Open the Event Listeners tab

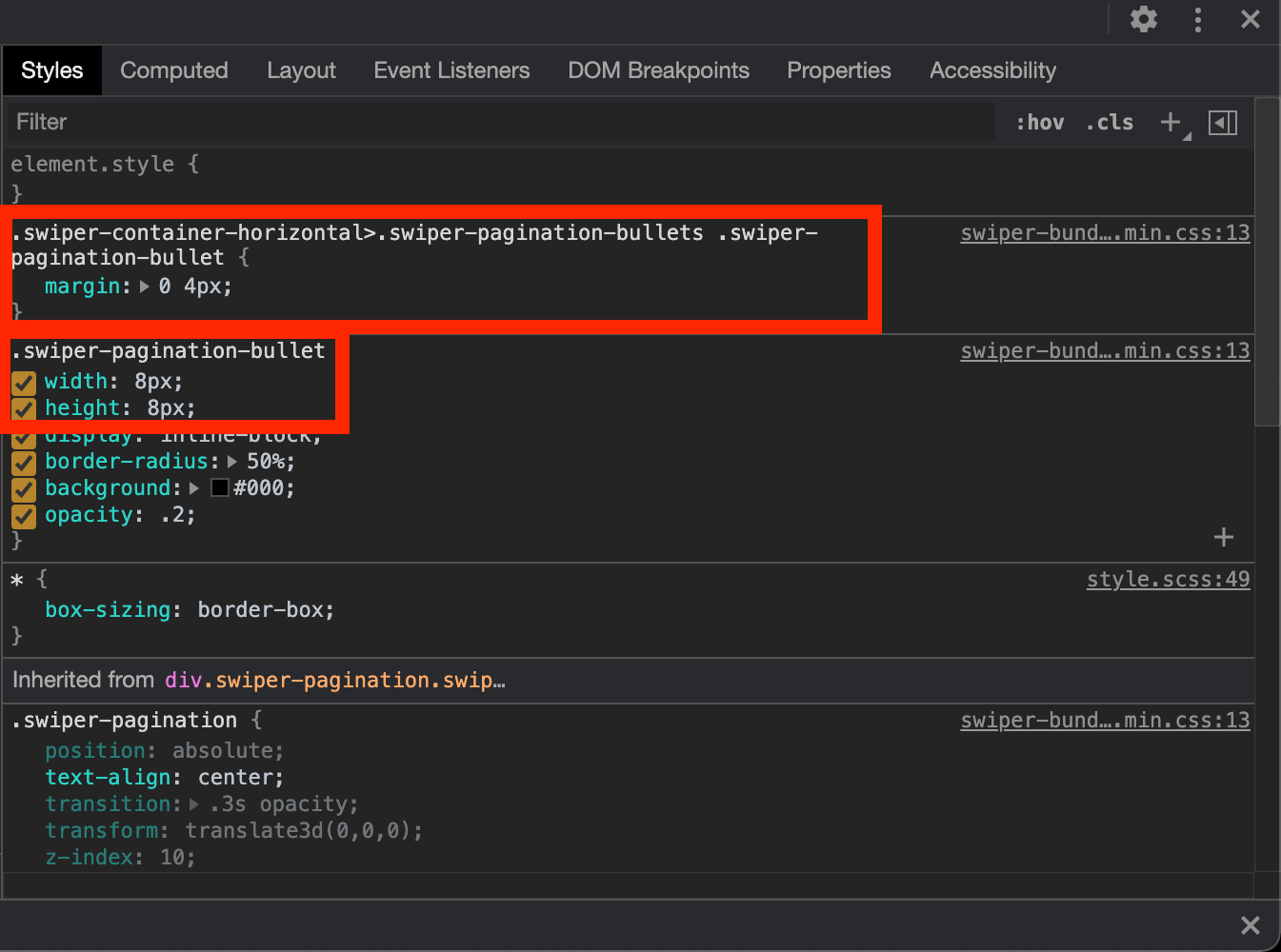point(451,70)
